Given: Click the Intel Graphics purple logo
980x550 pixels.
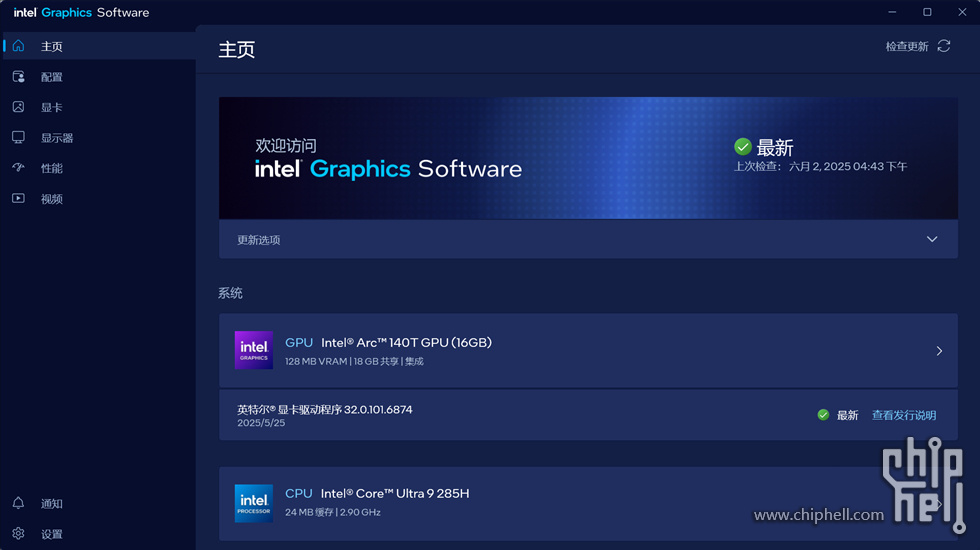Looking at the screenshot, I should pos(254,350).
